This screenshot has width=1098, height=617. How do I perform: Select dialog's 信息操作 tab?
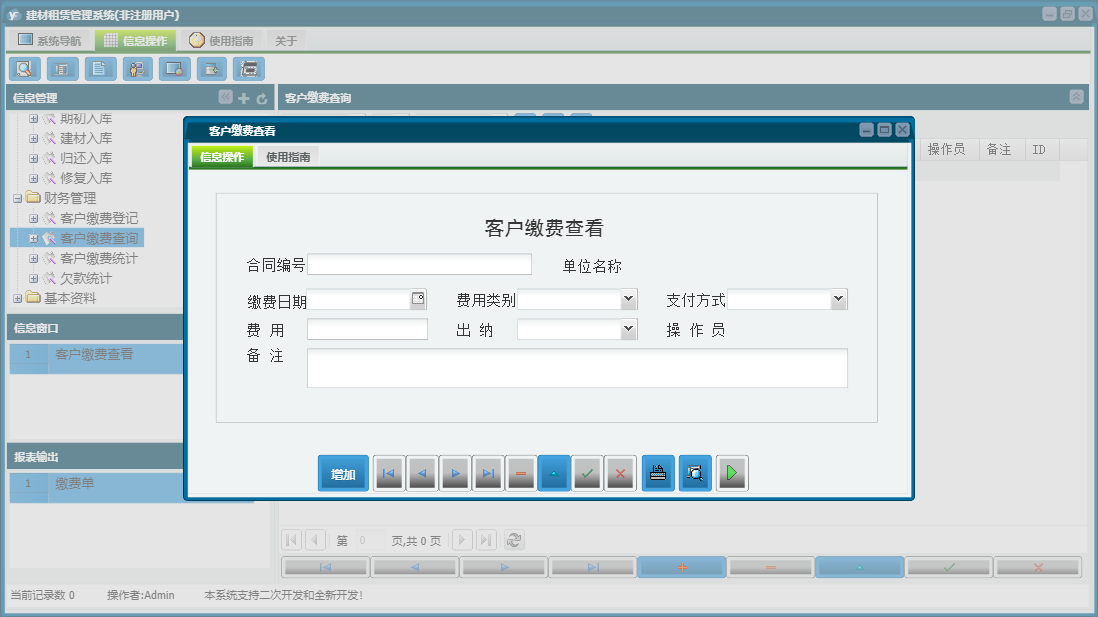click(222, 157)
